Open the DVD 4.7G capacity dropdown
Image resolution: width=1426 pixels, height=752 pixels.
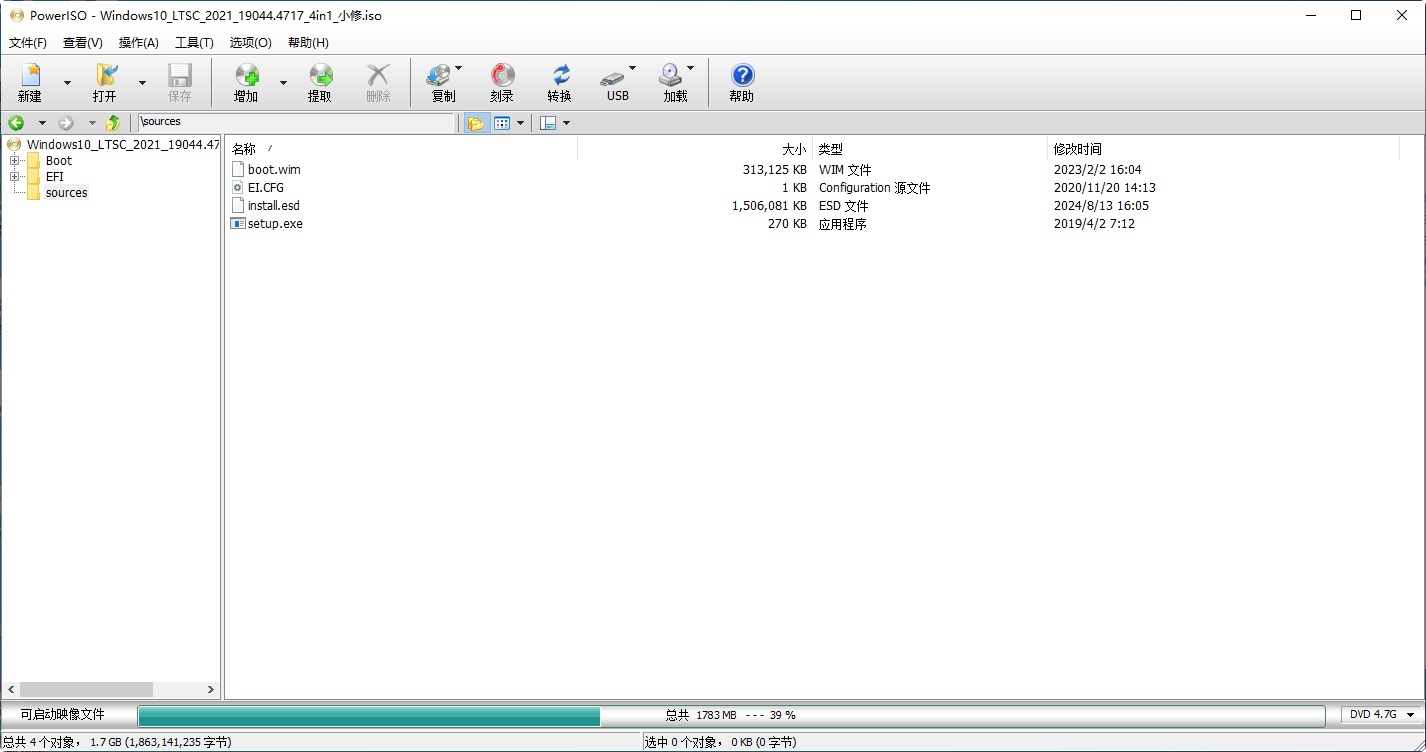(1380, 714)
